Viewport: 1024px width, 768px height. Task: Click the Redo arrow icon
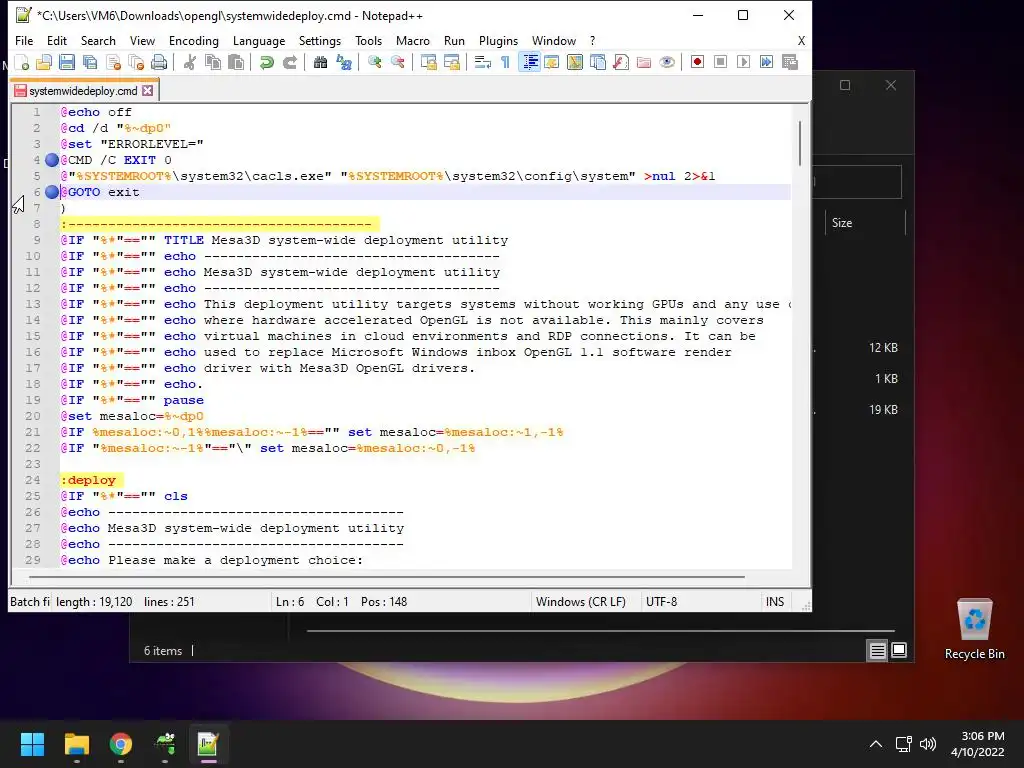coord(290,63)
